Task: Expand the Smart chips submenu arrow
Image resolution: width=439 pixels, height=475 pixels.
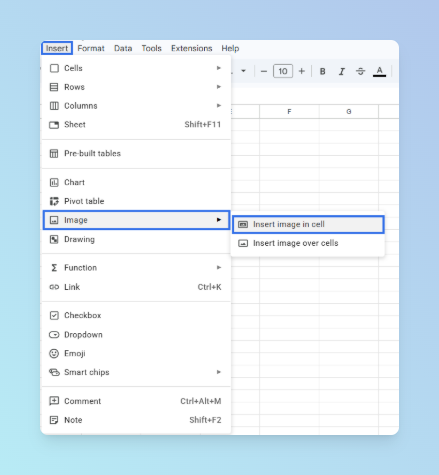Action: point(219,372)
